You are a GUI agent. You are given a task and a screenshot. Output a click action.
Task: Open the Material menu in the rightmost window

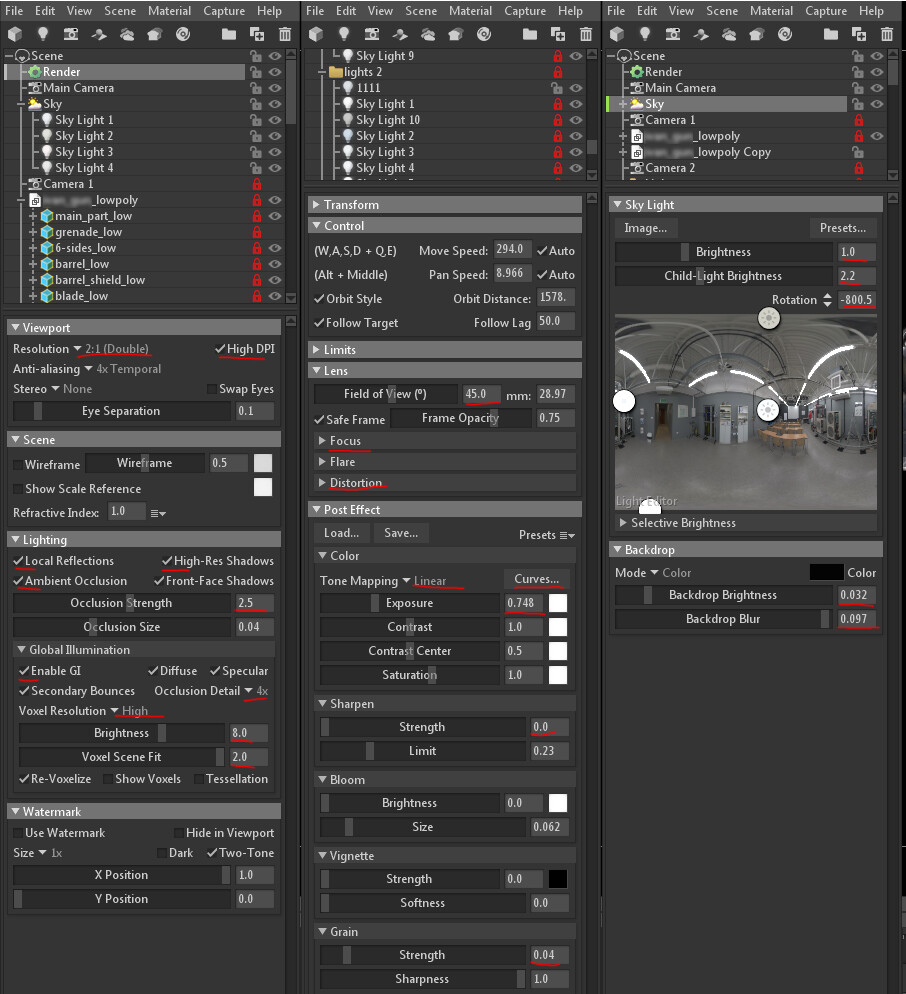[x=772, y=11]
